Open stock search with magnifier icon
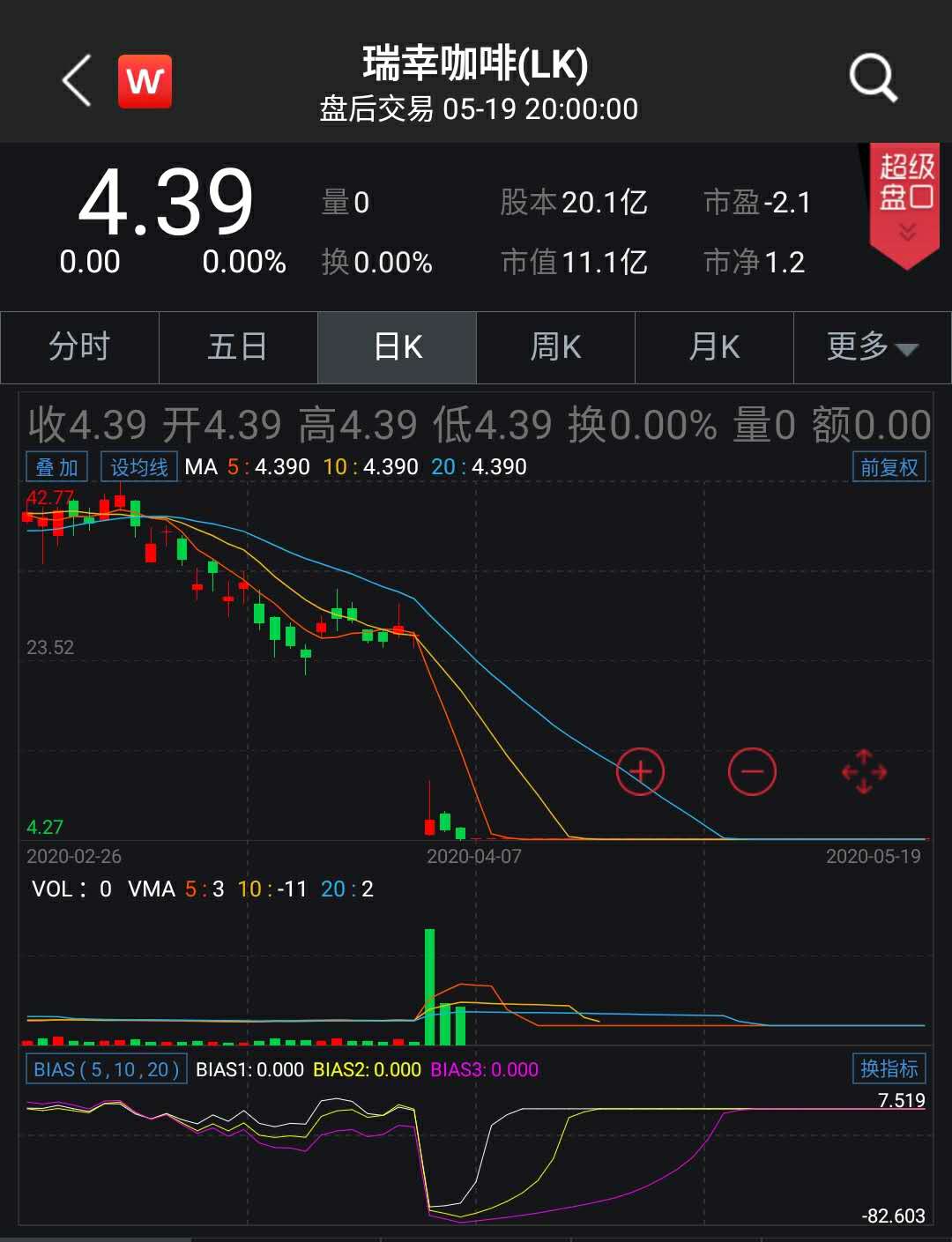952x1242 pixels. [x=873, y=78]
